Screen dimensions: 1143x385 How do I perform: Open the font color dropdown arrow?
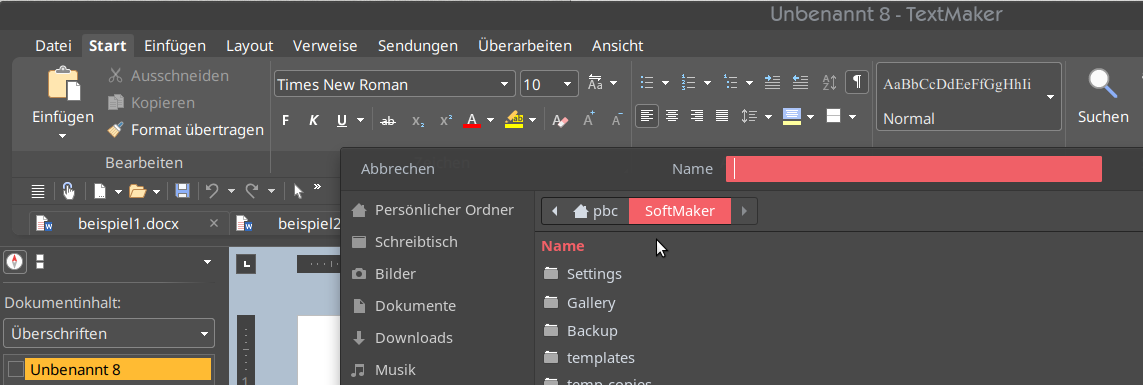[490, 120]
